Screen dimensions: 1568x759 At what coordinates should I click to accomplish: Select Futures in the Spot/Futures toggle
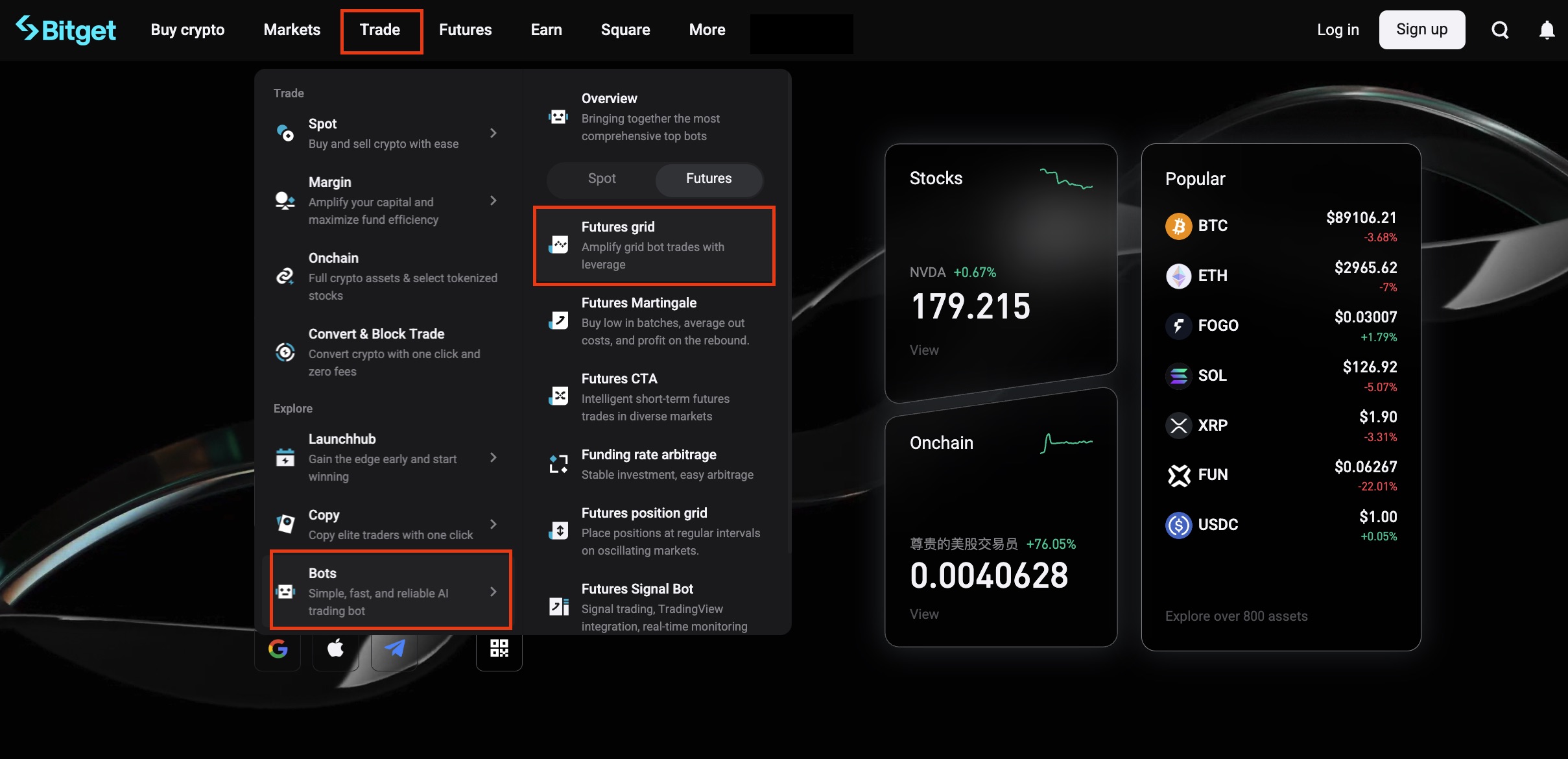point(707,179)
